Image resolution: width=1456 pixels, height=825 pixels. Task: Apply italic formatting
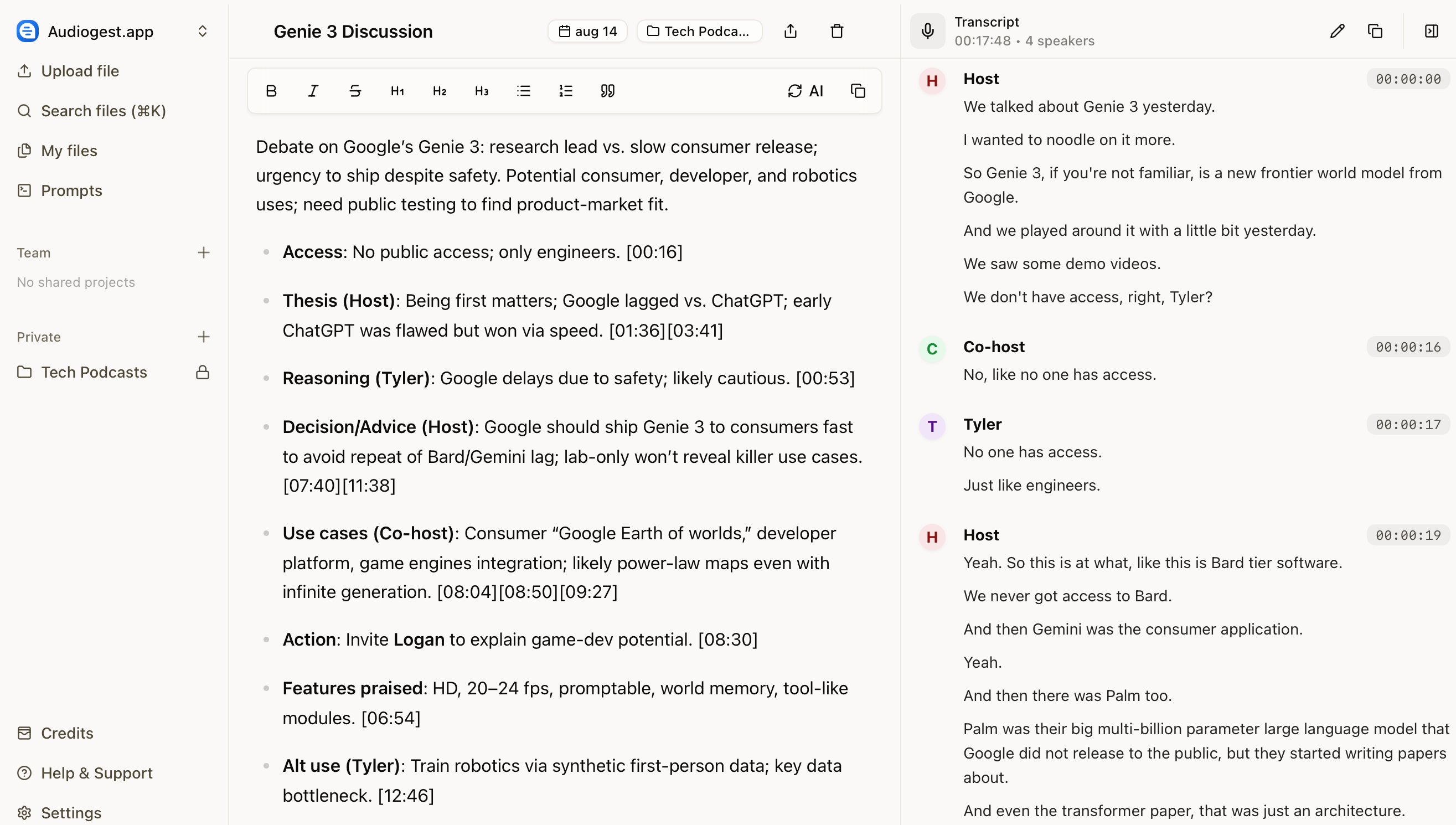pyautogui.click(x=313, y=91)
